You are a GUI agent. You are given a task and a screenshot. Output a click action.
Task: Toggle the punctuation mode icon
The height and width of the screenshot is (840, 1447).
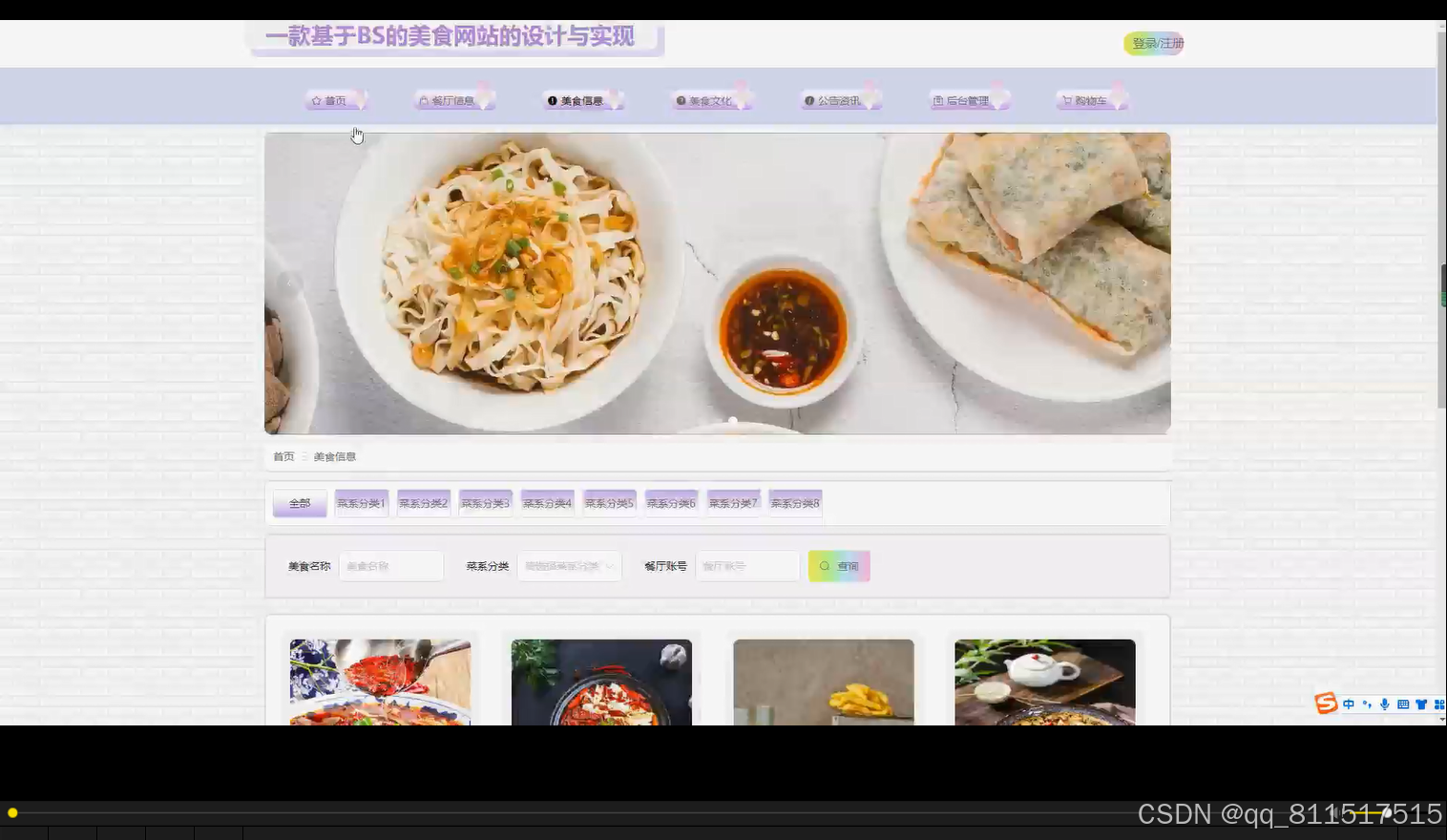click(x=1367, y=704)
